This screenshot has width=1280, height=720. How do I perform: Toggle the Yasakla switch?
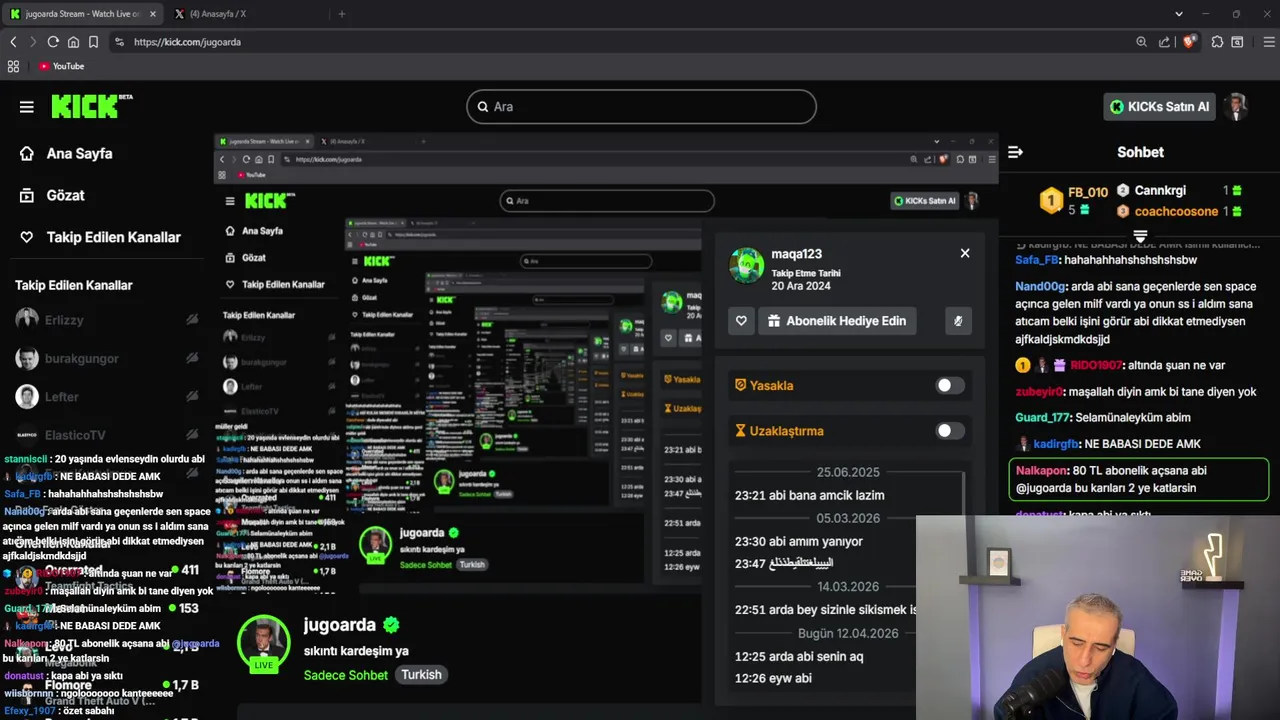pos(950,385)
